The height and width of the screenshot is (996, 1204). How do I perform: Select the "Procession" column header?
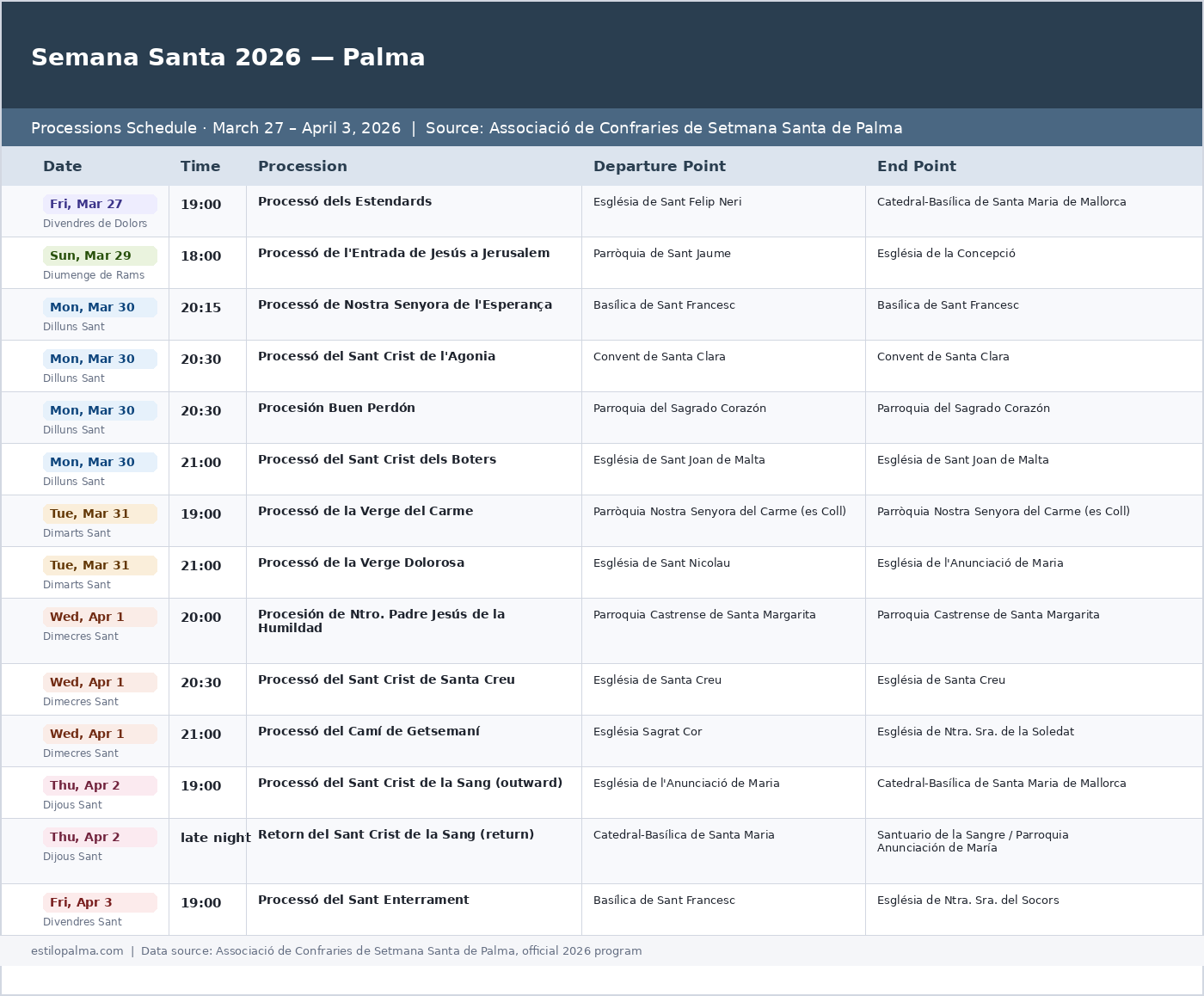[303, 167]
